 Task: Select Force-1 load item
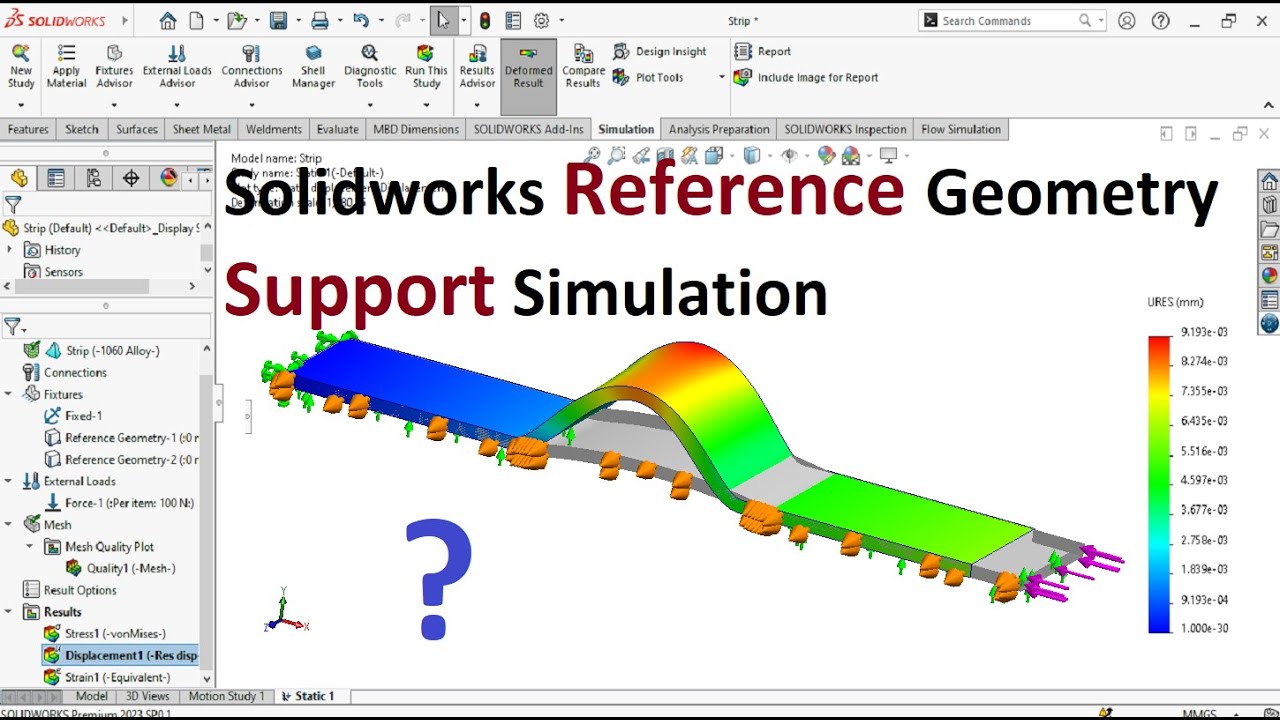point(119,503)
